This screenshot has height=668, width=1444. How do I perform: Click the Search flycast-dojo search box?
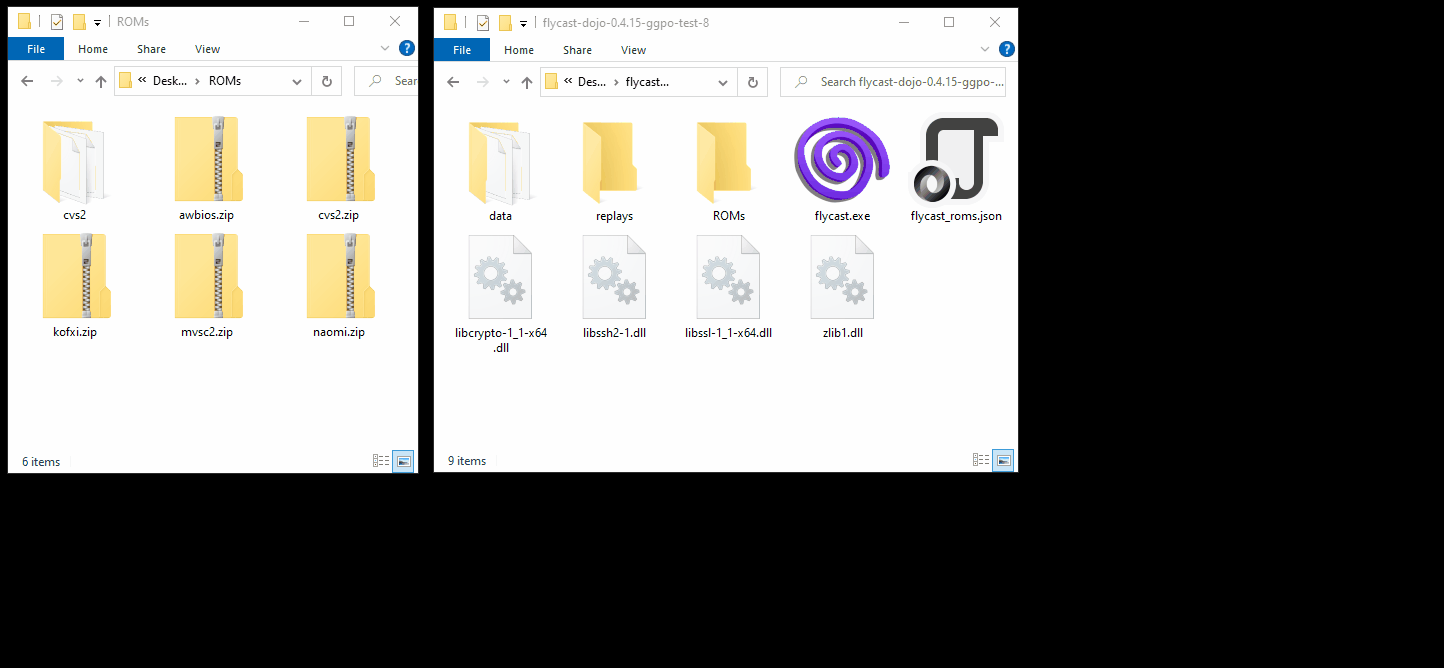[892, 81]
